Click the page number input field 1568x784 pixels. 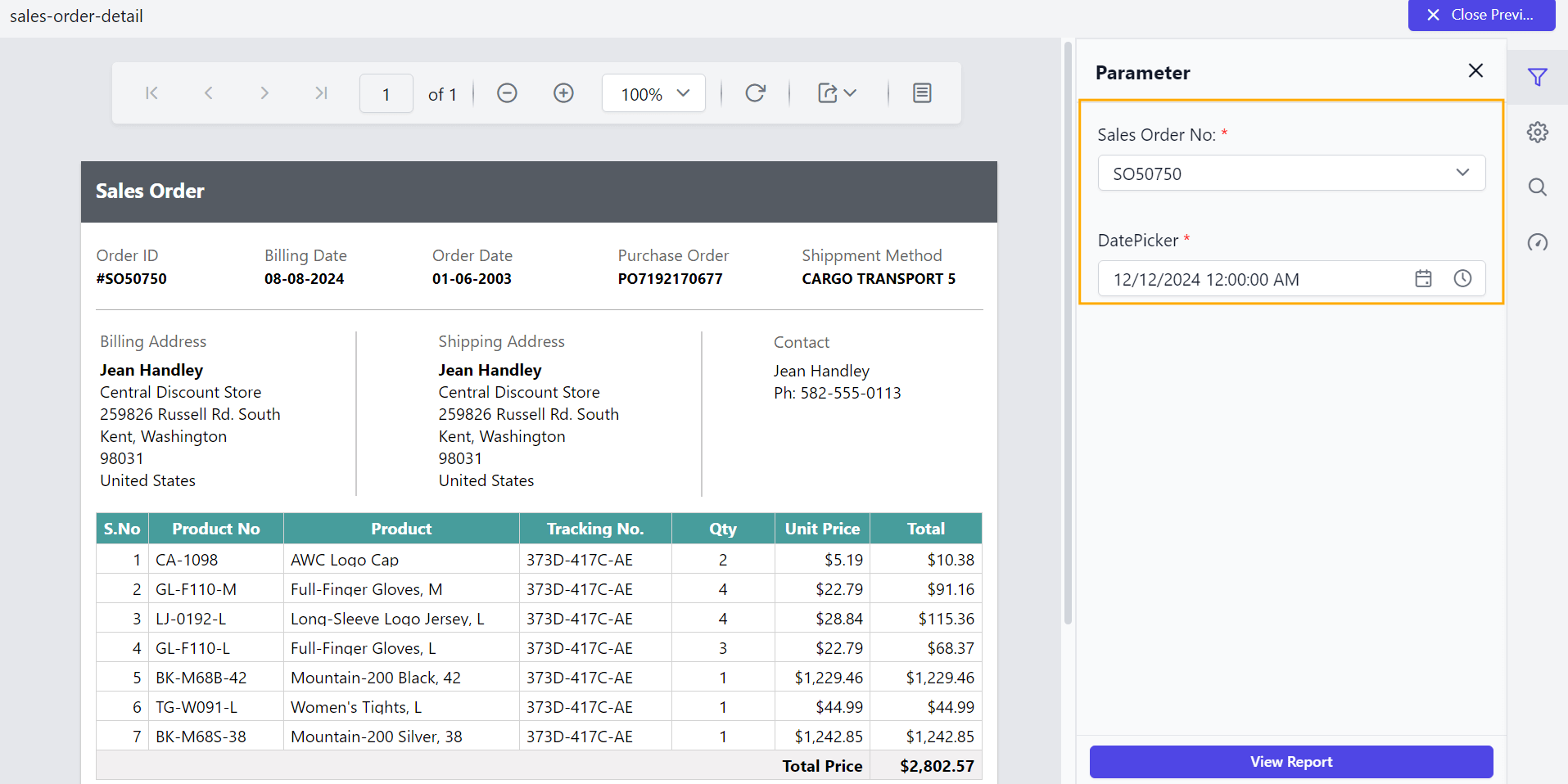click(x=386, y=93)
